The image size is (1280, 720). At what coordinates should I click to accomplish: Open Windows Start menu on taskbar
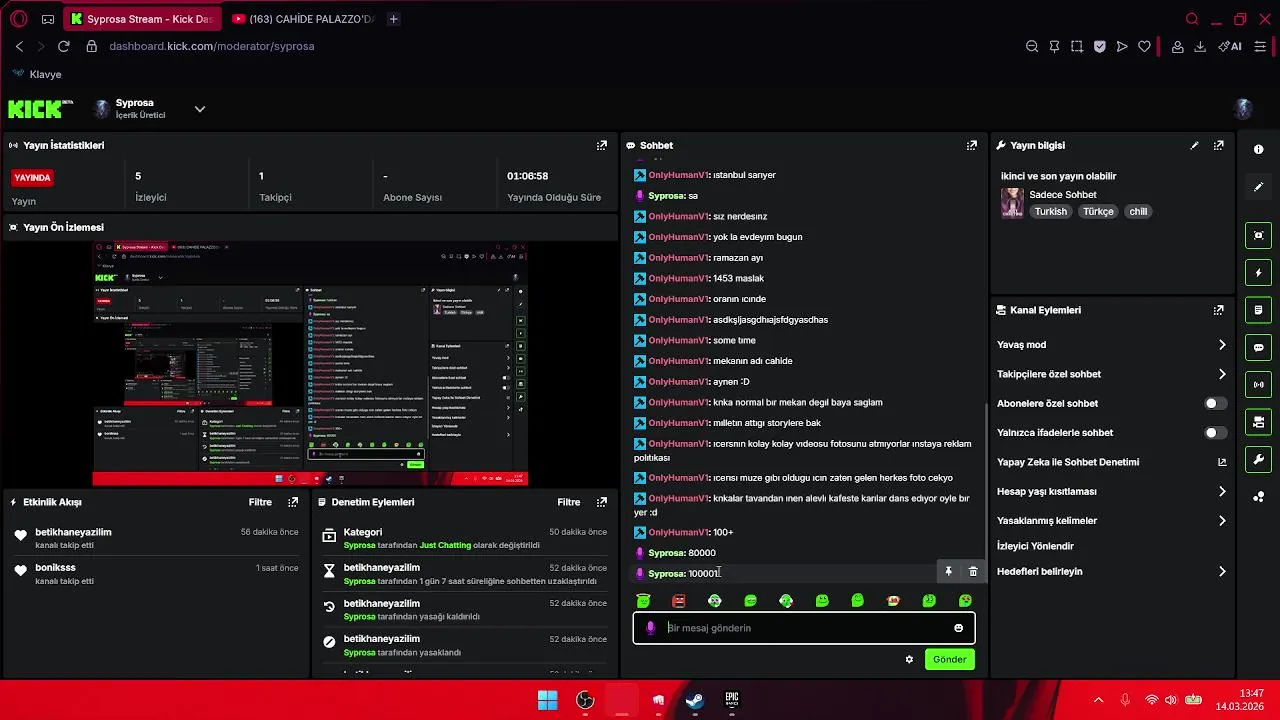coord(548,700)
